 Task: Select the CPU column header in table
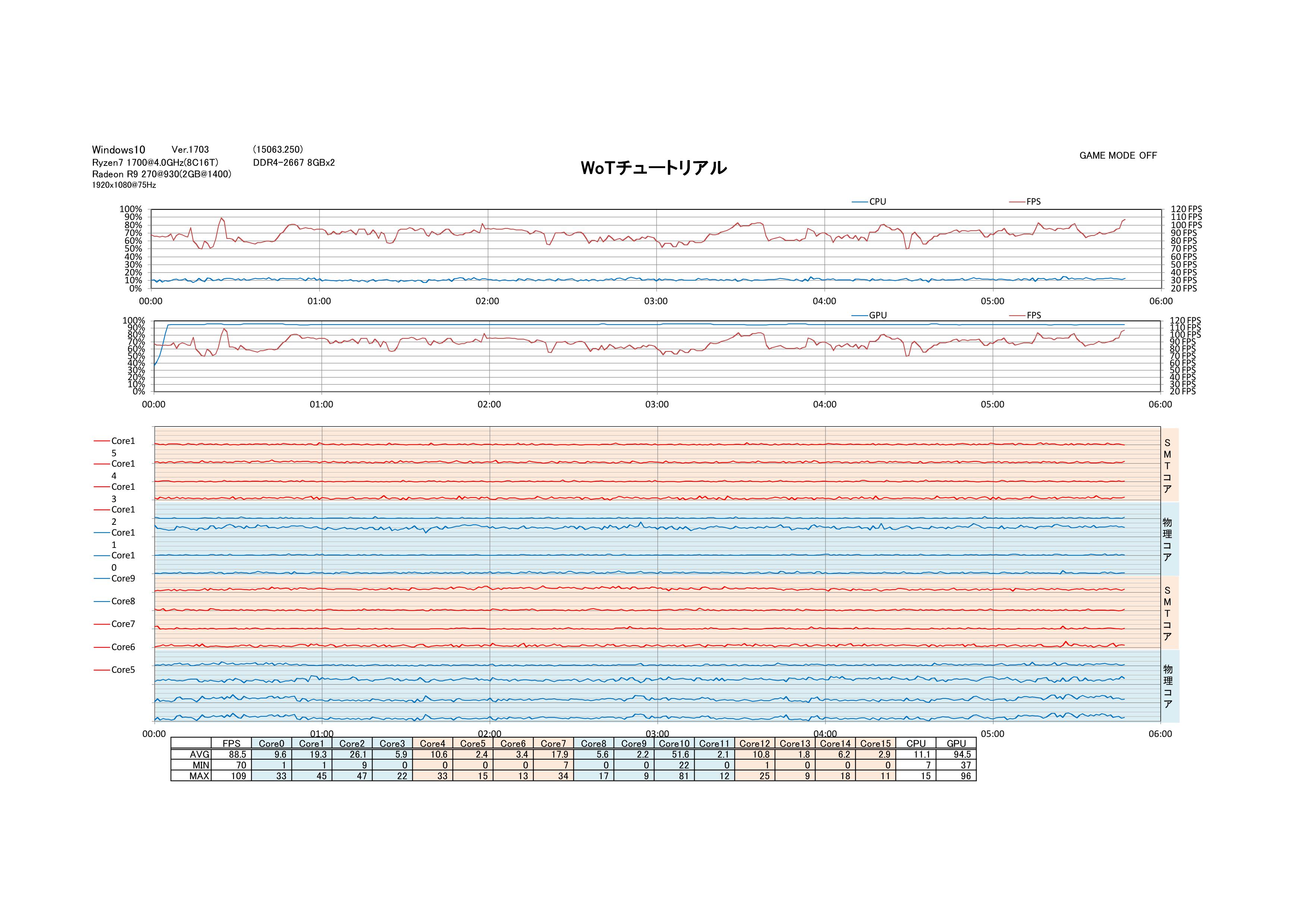(915, 744)
